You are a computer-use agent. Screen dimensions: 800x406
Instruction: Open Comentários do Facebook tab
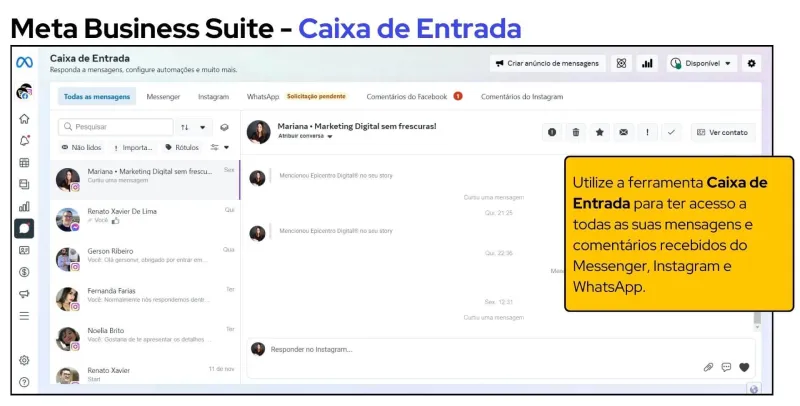pyautogui.click(x=414, y=96)
